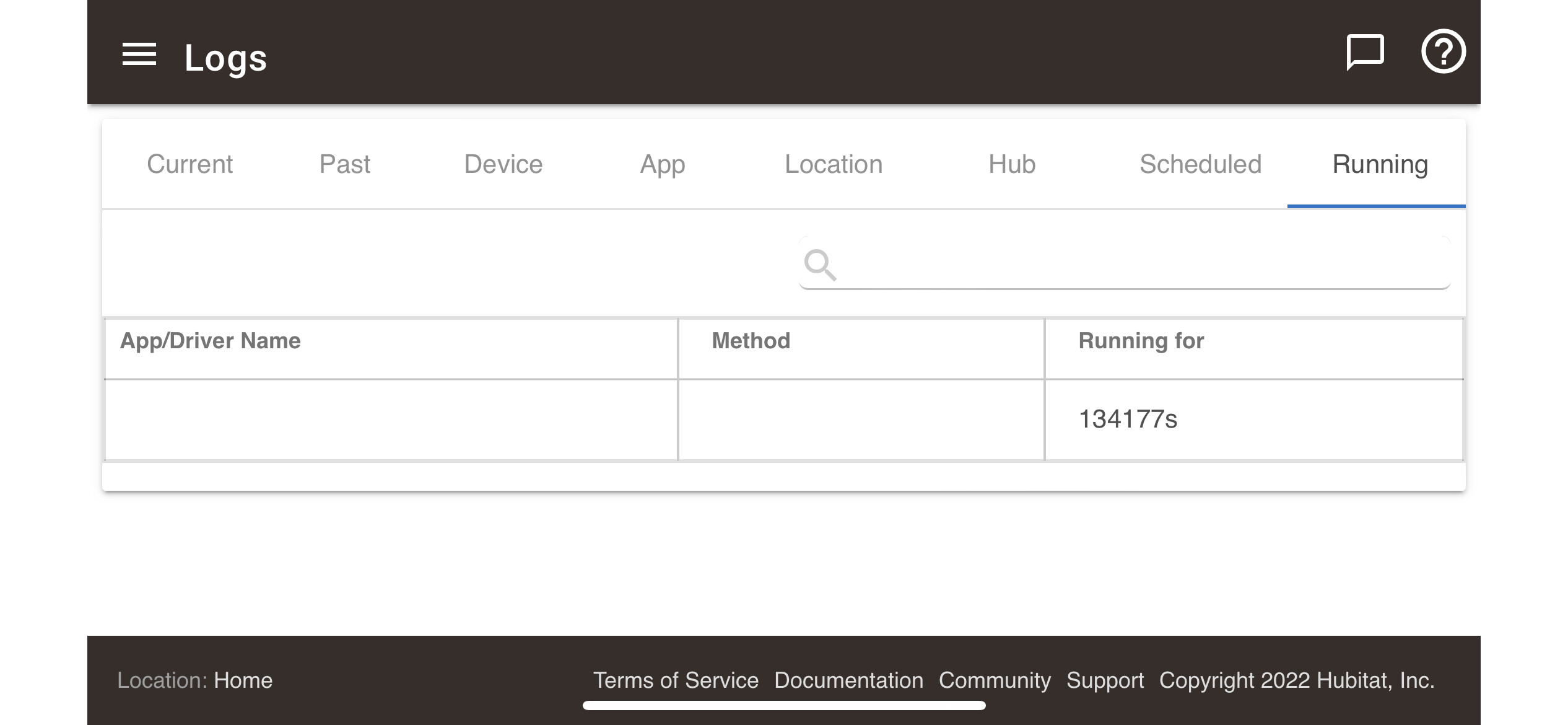Select the Location tab

834,164
